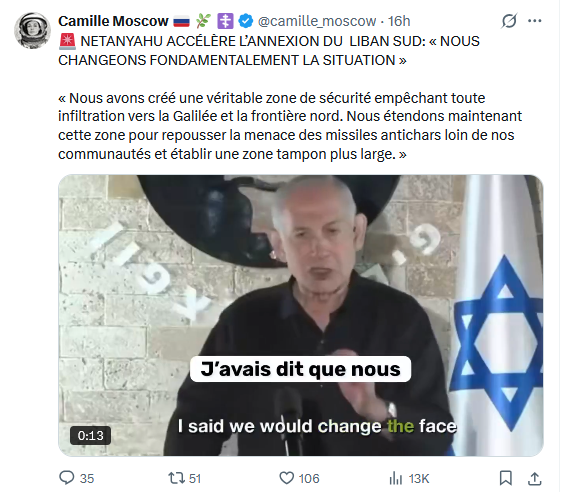The width and height of the screenshot is (564, 492).
Task: Open the 16h timestamp link
Action: (399, 21)
